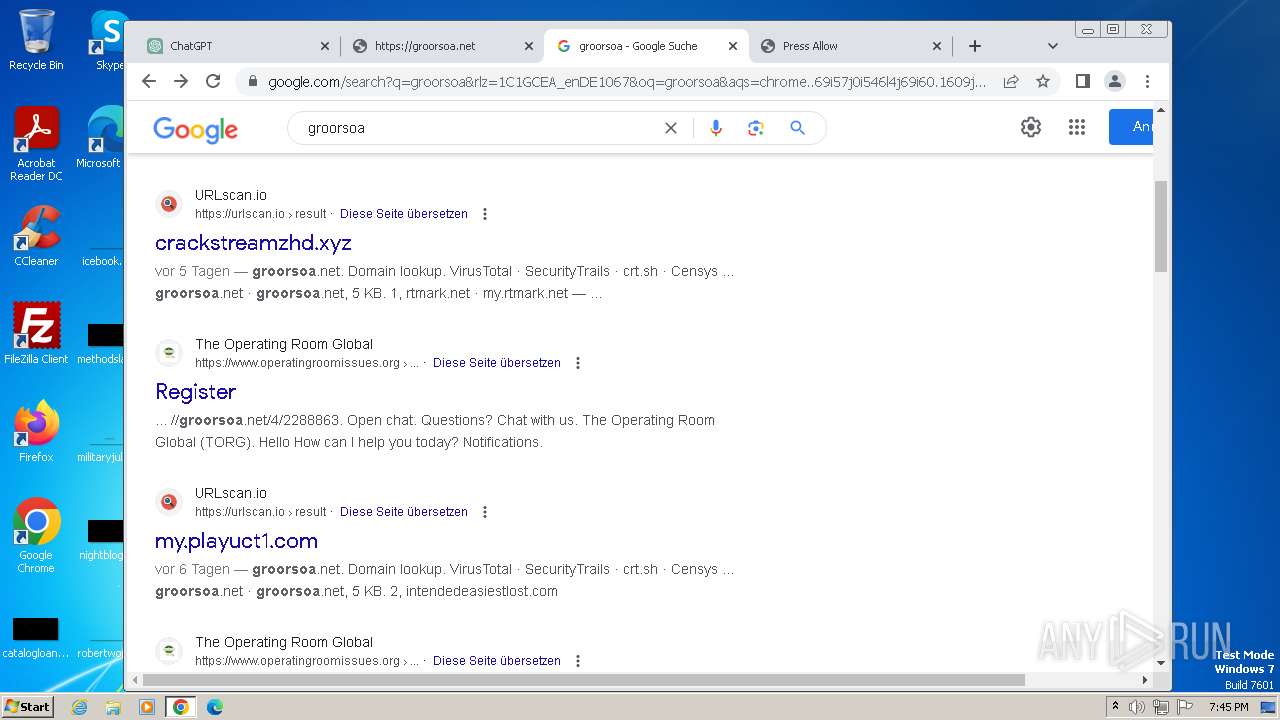1280x720 pixels.
Task: Open a new browser tab
Action: pyautogui.click(x=975, y=46)
